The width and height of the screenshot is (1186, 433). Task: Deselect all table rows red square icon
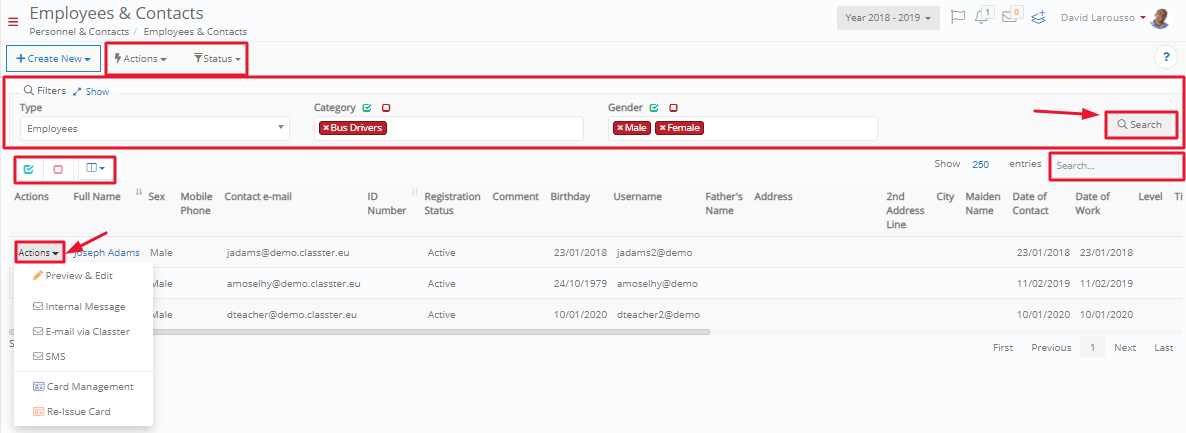[x=58, y=169]
